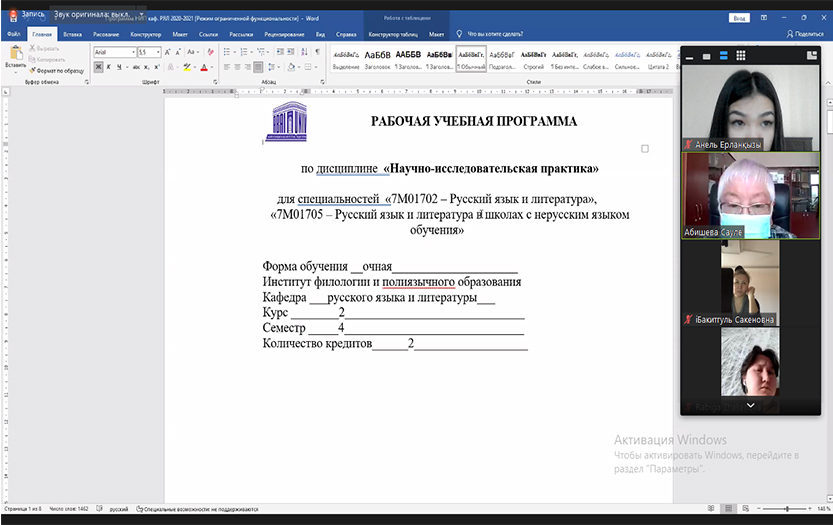
Task: Click the Поделиться share button
Action: [806, 34]
